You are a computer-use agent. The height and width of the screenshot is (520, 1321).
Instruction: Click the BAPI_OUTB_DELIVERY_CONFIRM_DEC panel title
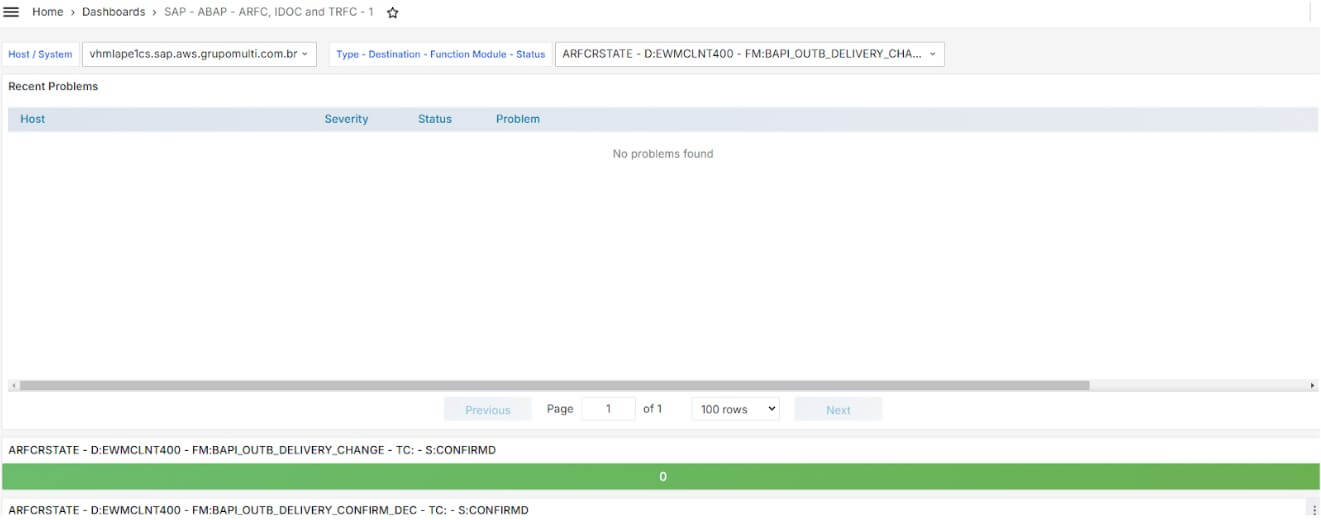(268, 510)
